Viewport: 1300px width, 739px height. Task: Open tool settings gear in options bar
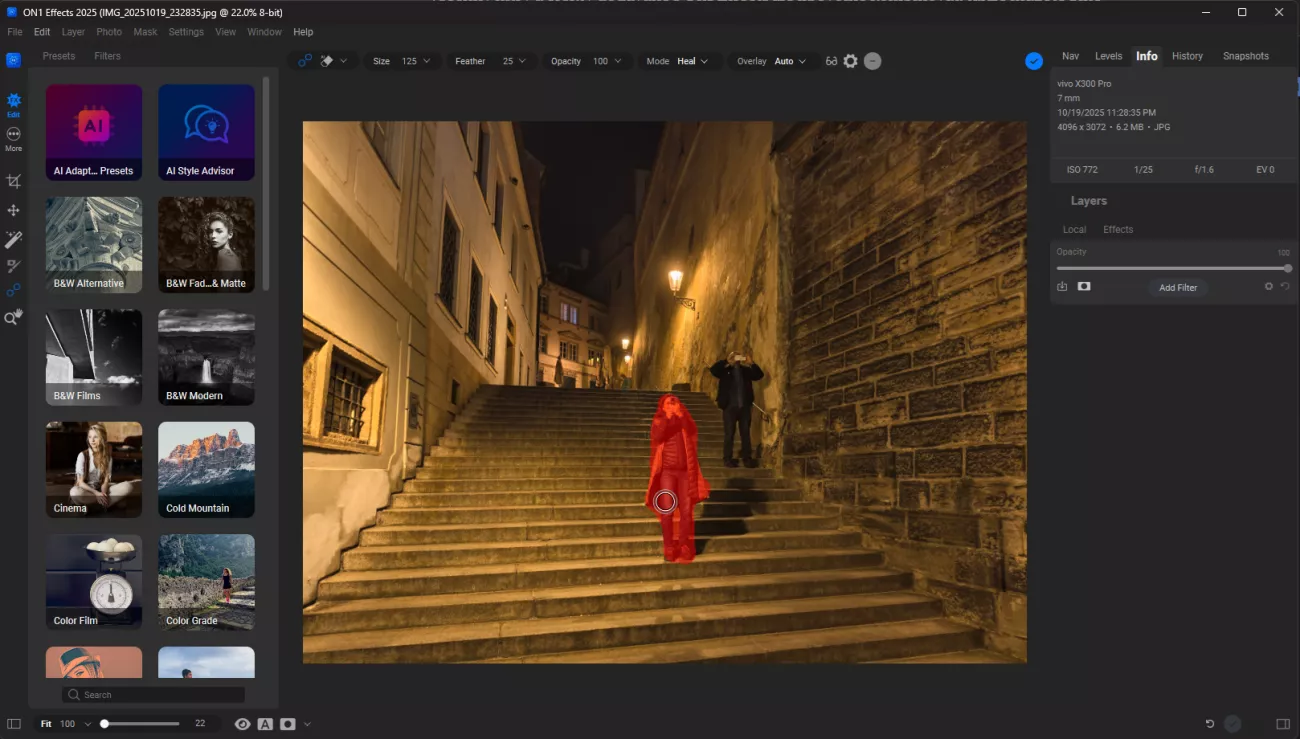click(x=850, y=61)
